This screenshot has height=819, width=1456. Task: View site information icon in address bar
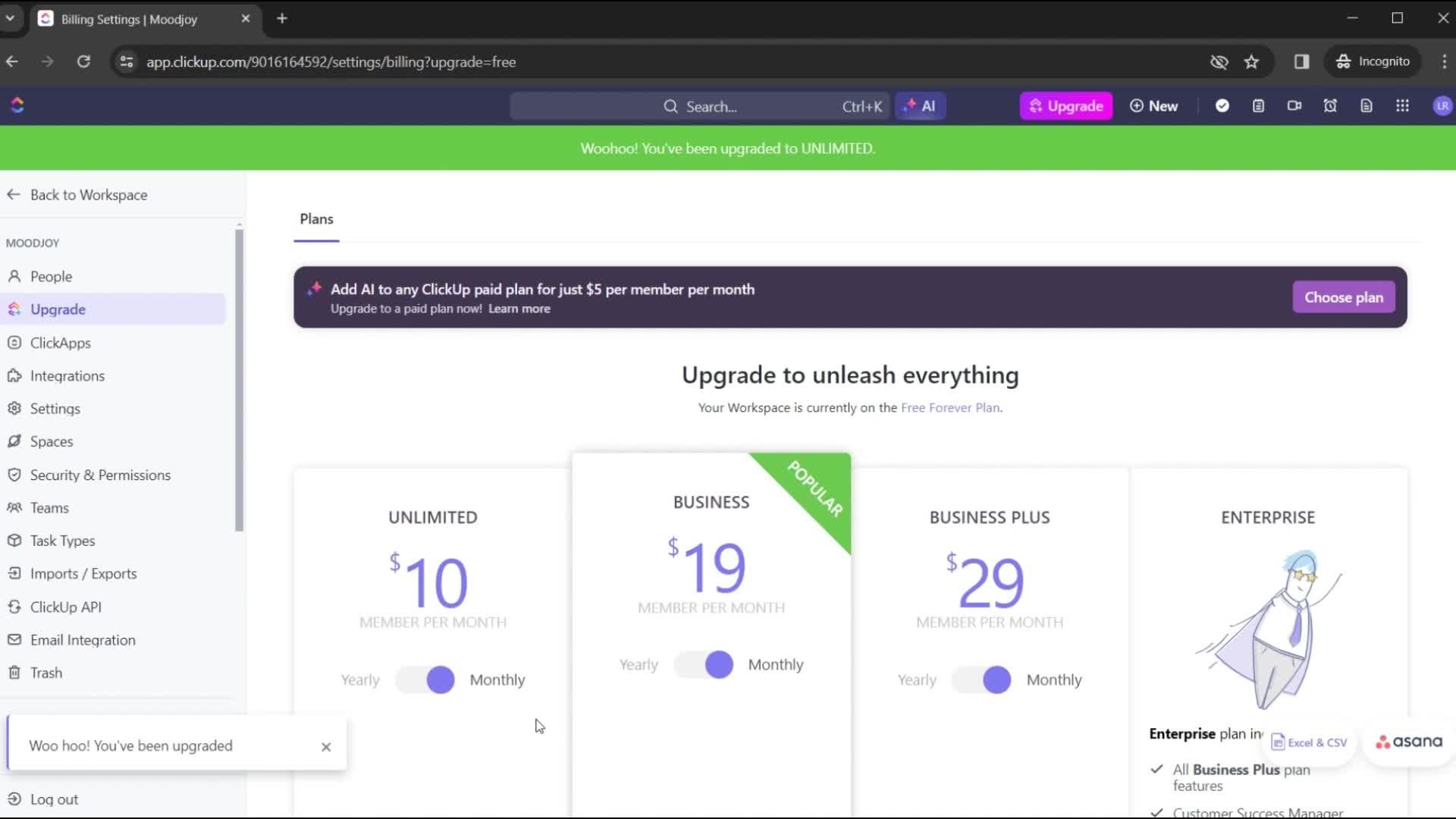pyautogui.click(x=127, y=61)
